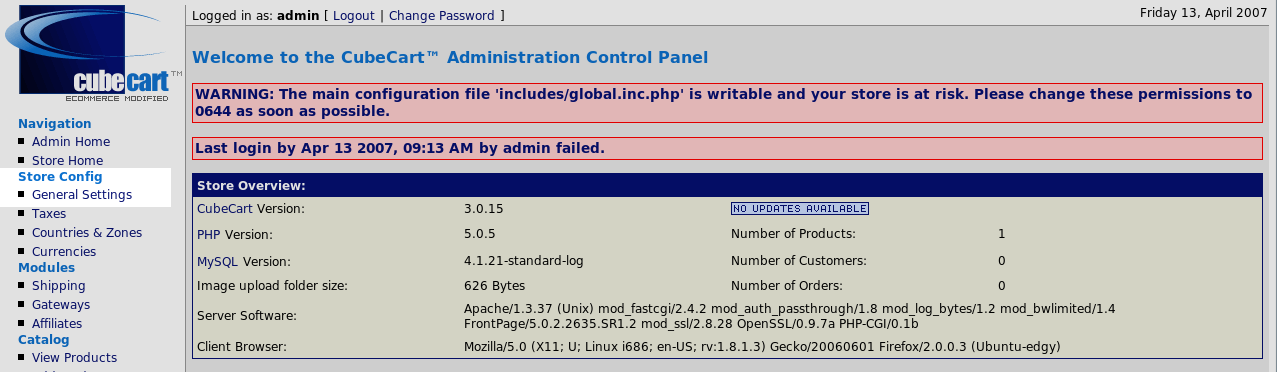The image size is (1277, 372).
Task: Click the Logout link
Action: 354,16
